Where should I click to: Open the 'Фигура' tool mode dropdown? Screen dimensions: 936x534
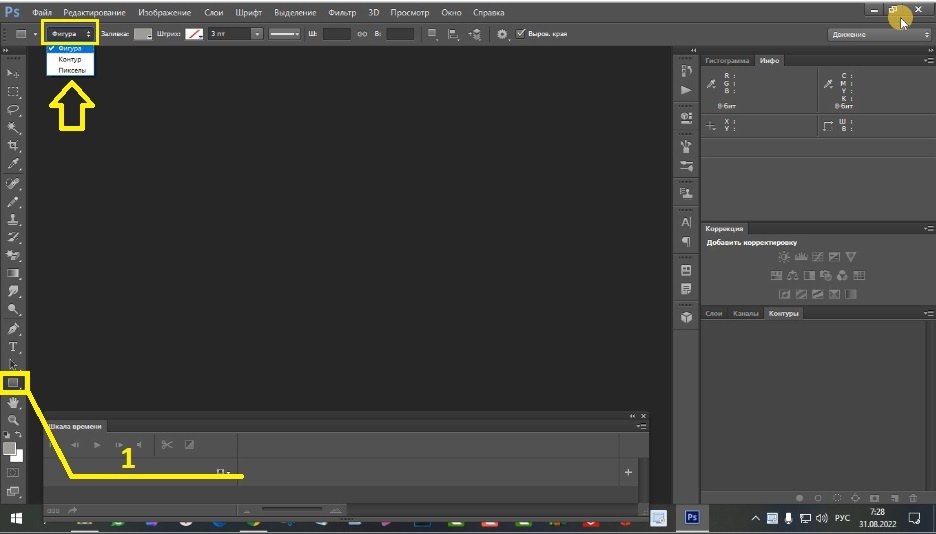(x=70, y=34)
